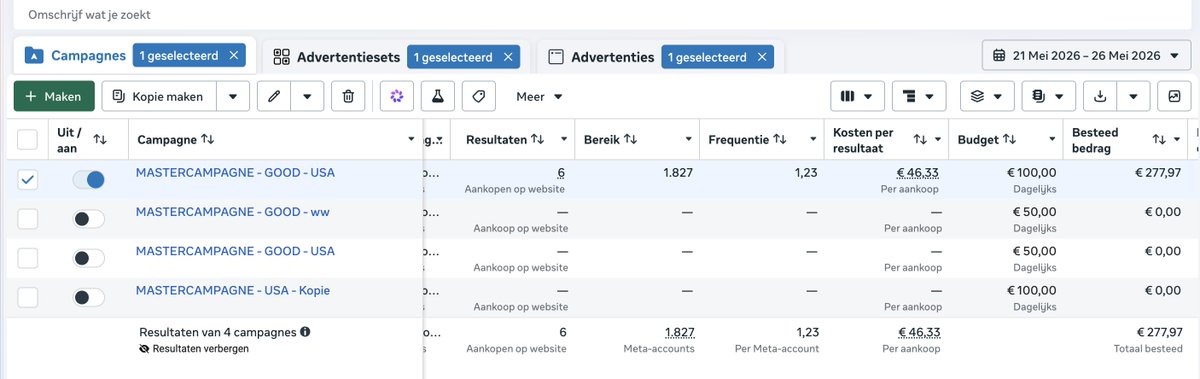
Task: Tick the select-all checkbox in header
Action: tap(28, 139)
